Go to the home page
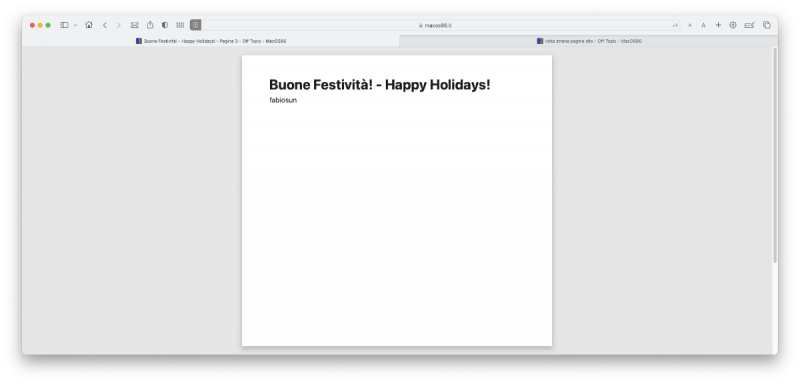 (89, 24)
